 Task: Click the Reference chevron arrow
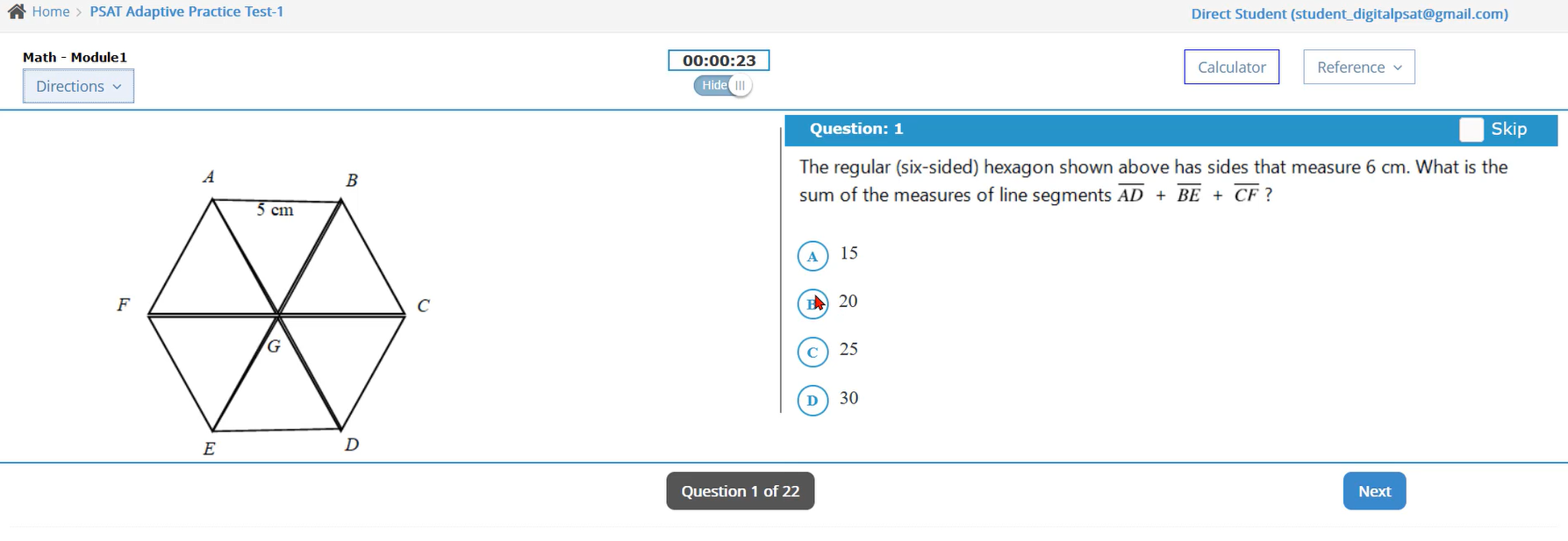tap(1398, 68)
